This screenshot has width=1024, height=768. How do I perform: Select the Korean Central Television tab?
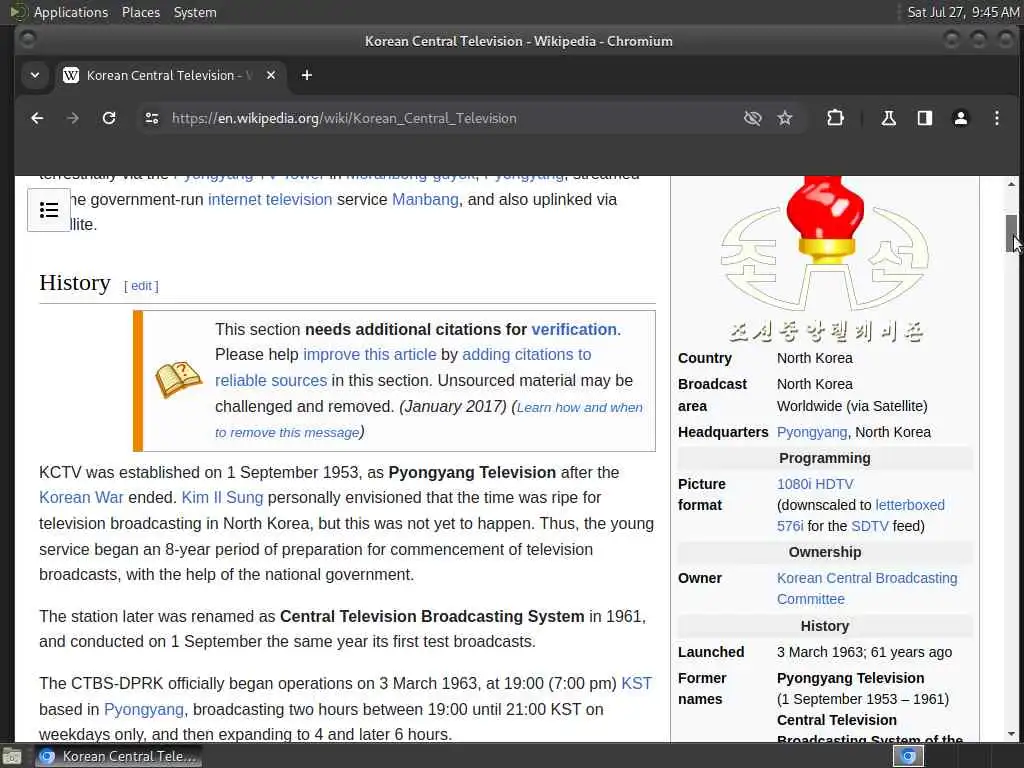pyautogui.click(x=170, y=75)
